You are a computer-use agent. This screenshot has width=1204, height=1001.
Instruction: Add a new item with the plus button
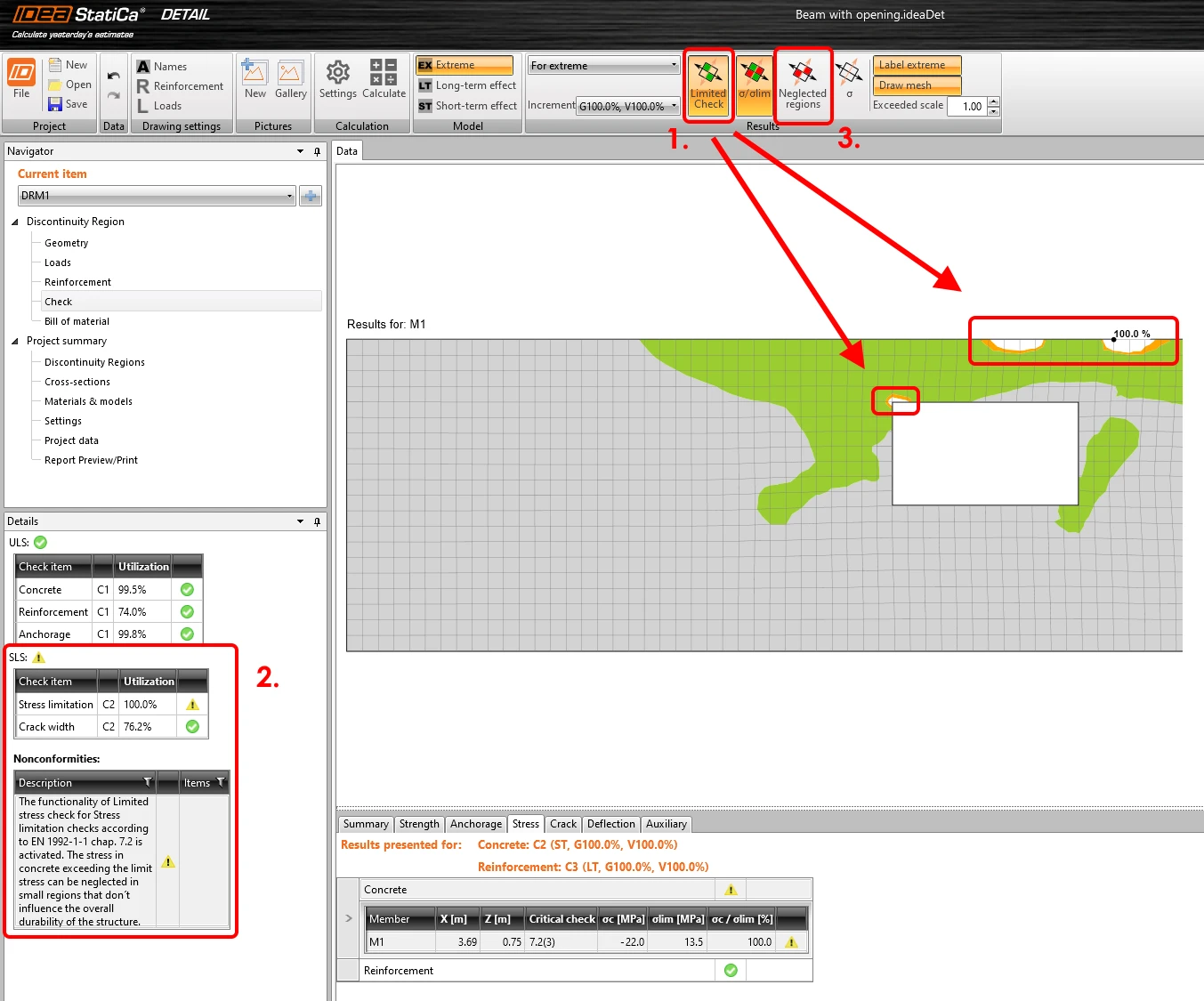tap(311, 196)
